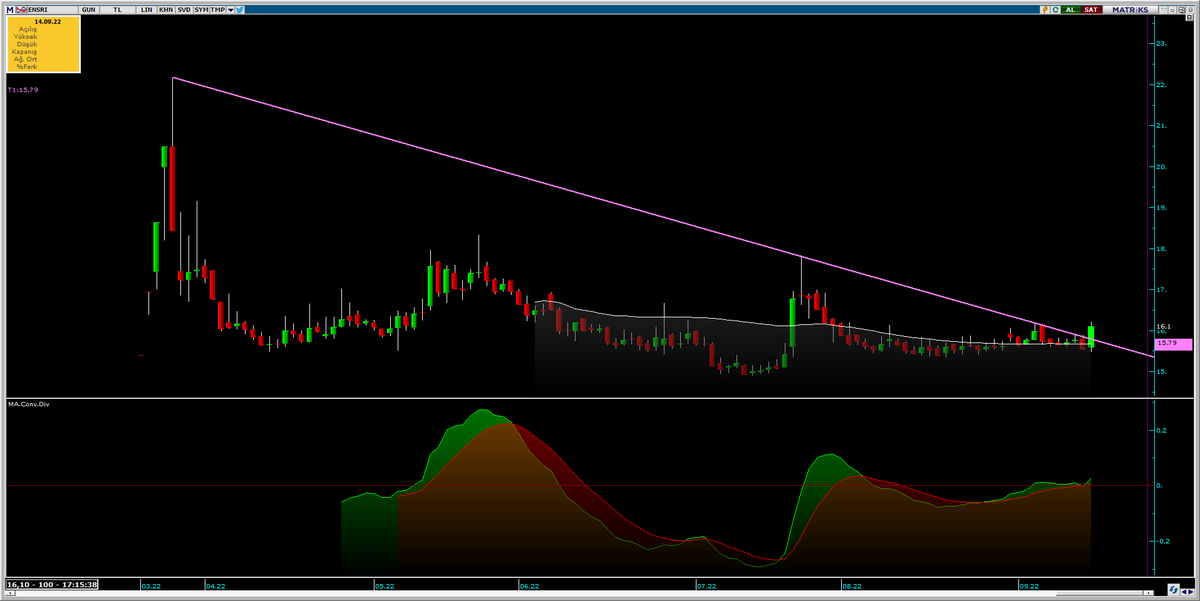Screen dimensions: 1200x601
Task: Click the Yüksek label in info box
Action: point(26,36)
